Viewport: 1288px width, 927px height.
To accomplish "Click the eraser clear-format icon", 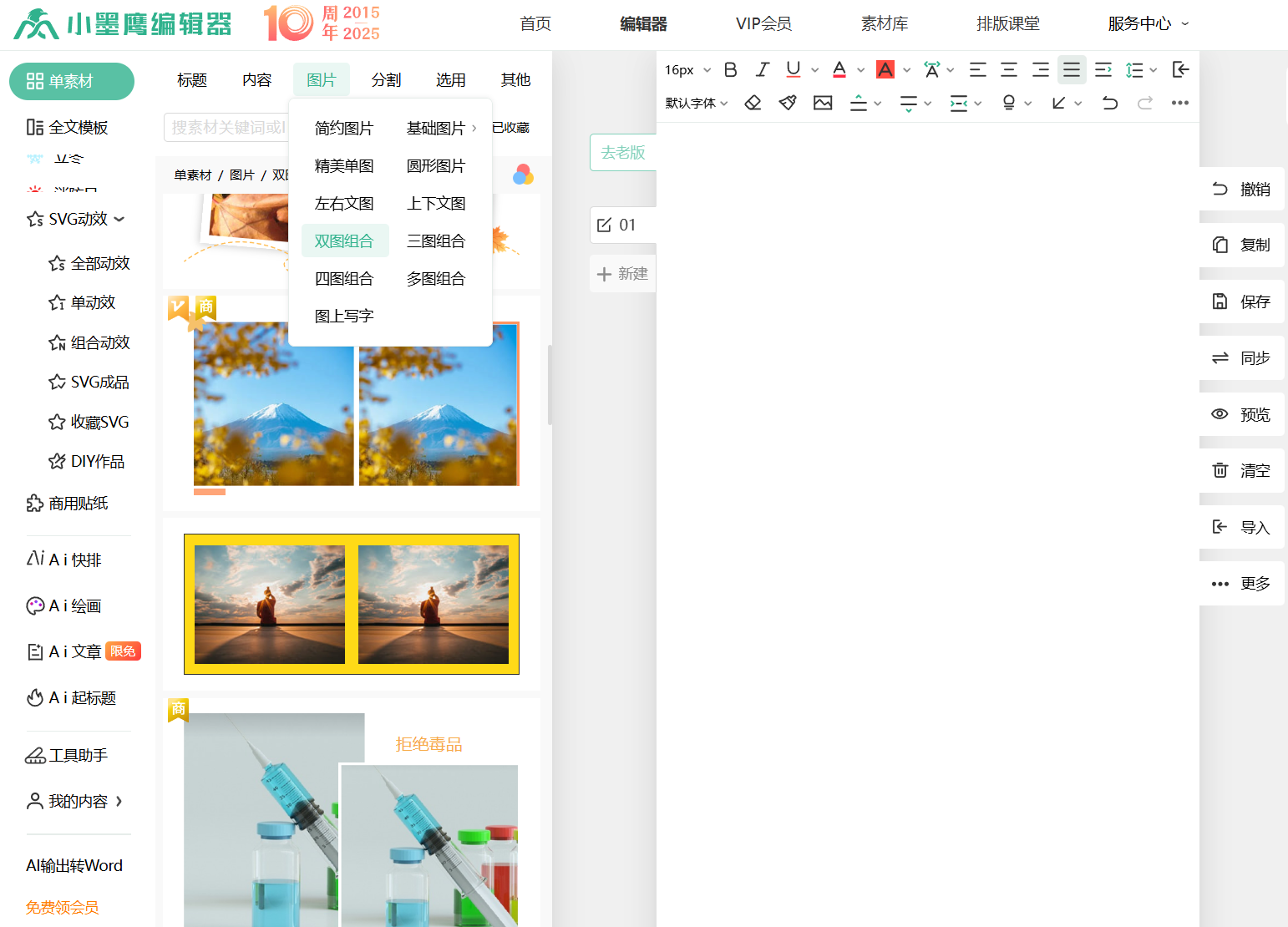I will (753, 103).
